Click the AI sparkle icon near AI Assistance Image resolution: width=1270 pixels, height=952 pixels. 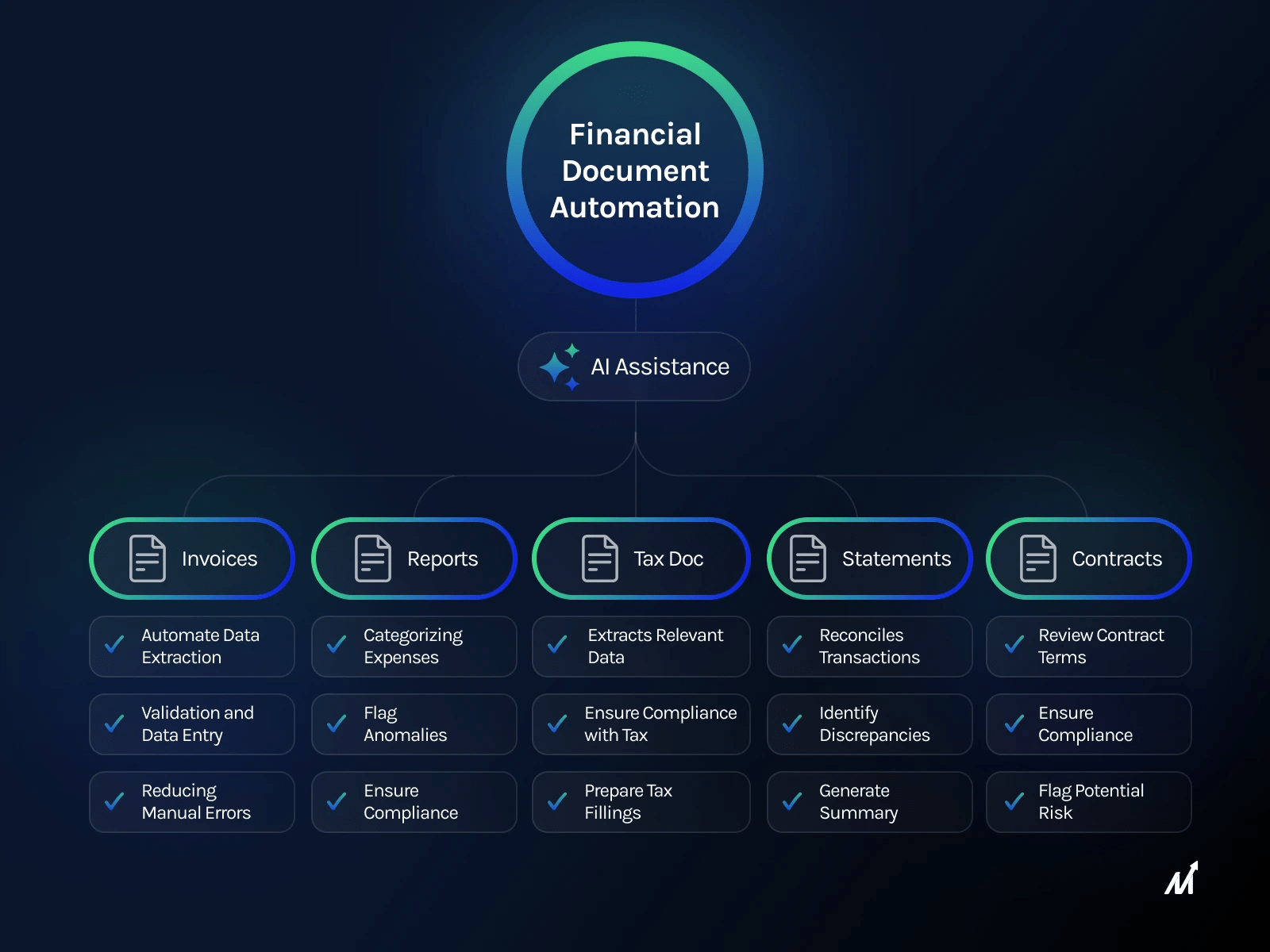pyautogui.click(x=560, y=366)
